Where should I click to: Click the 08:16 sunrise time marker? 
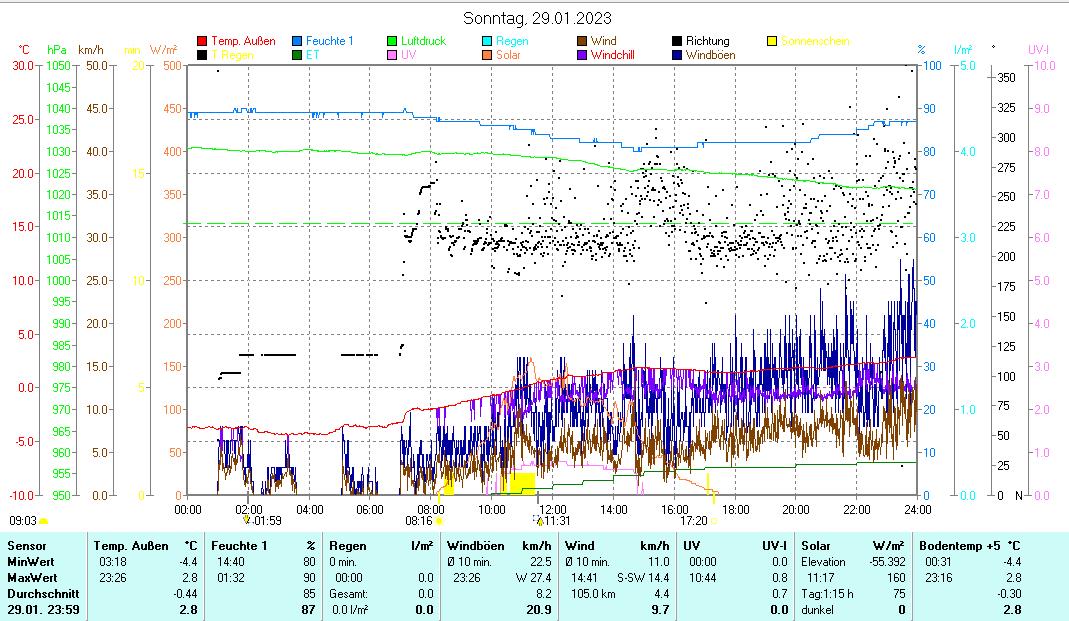(418, 520)
